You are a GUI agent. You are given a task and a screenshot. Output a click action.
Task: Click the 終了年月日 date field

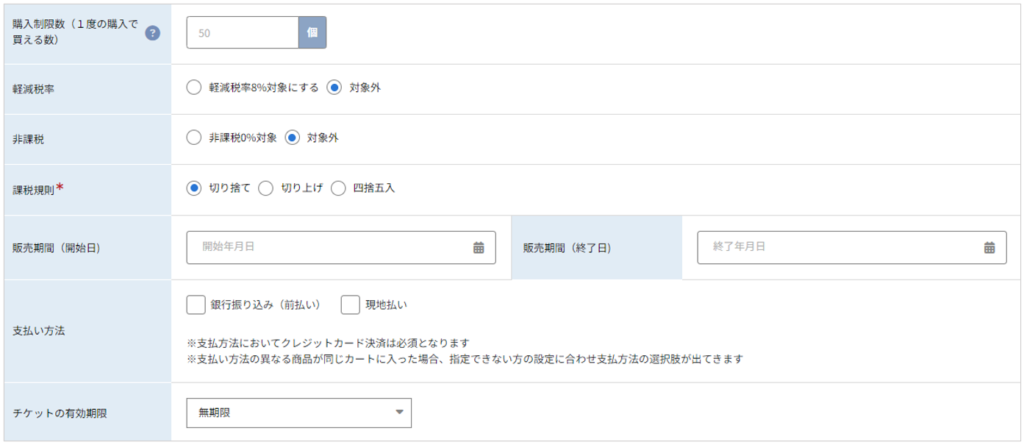point(852,247)
